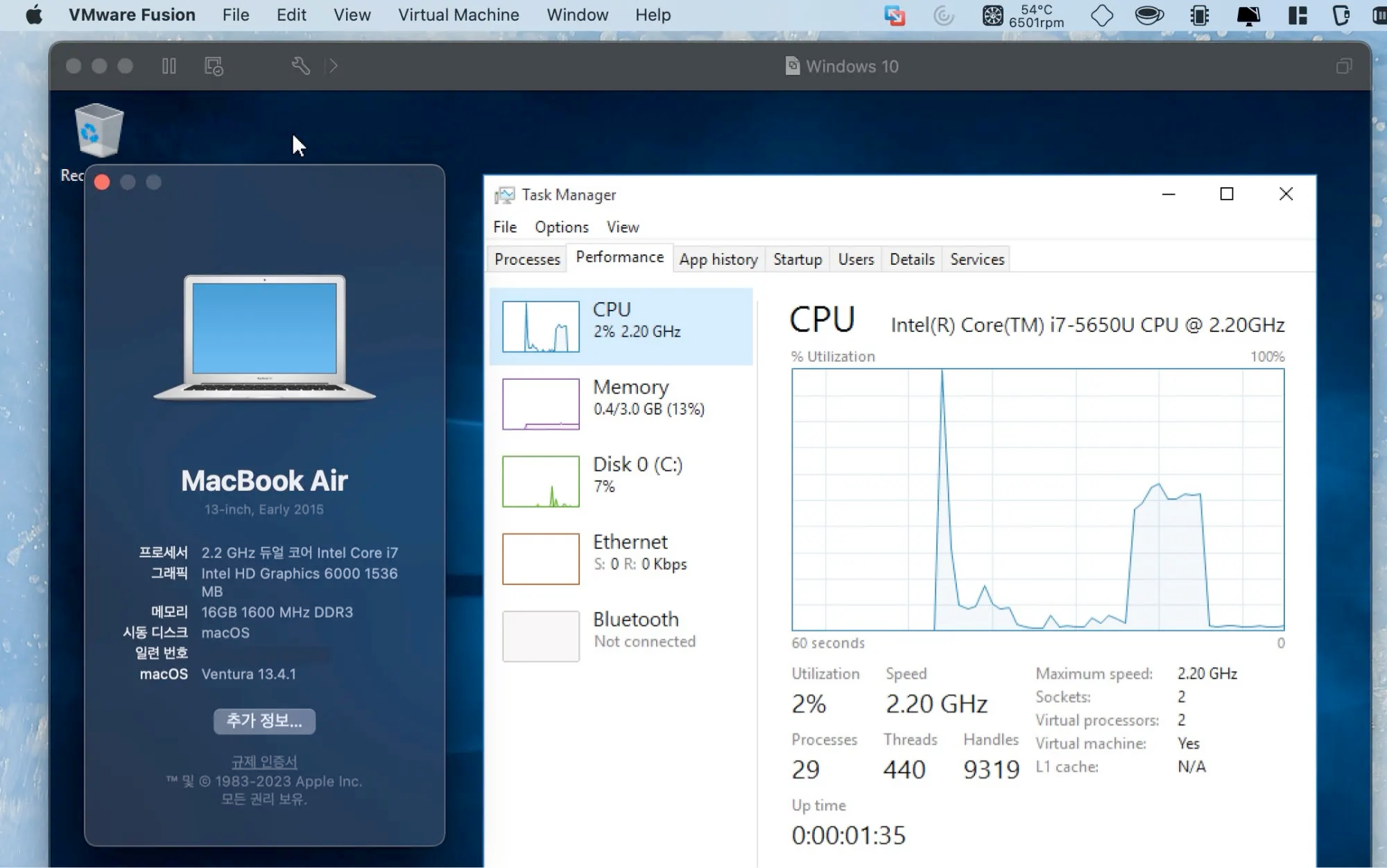The width and height of the screenshot is (1387, 868).
Task: Open the 규제 인증서 link
Action: tap(264, 761)
